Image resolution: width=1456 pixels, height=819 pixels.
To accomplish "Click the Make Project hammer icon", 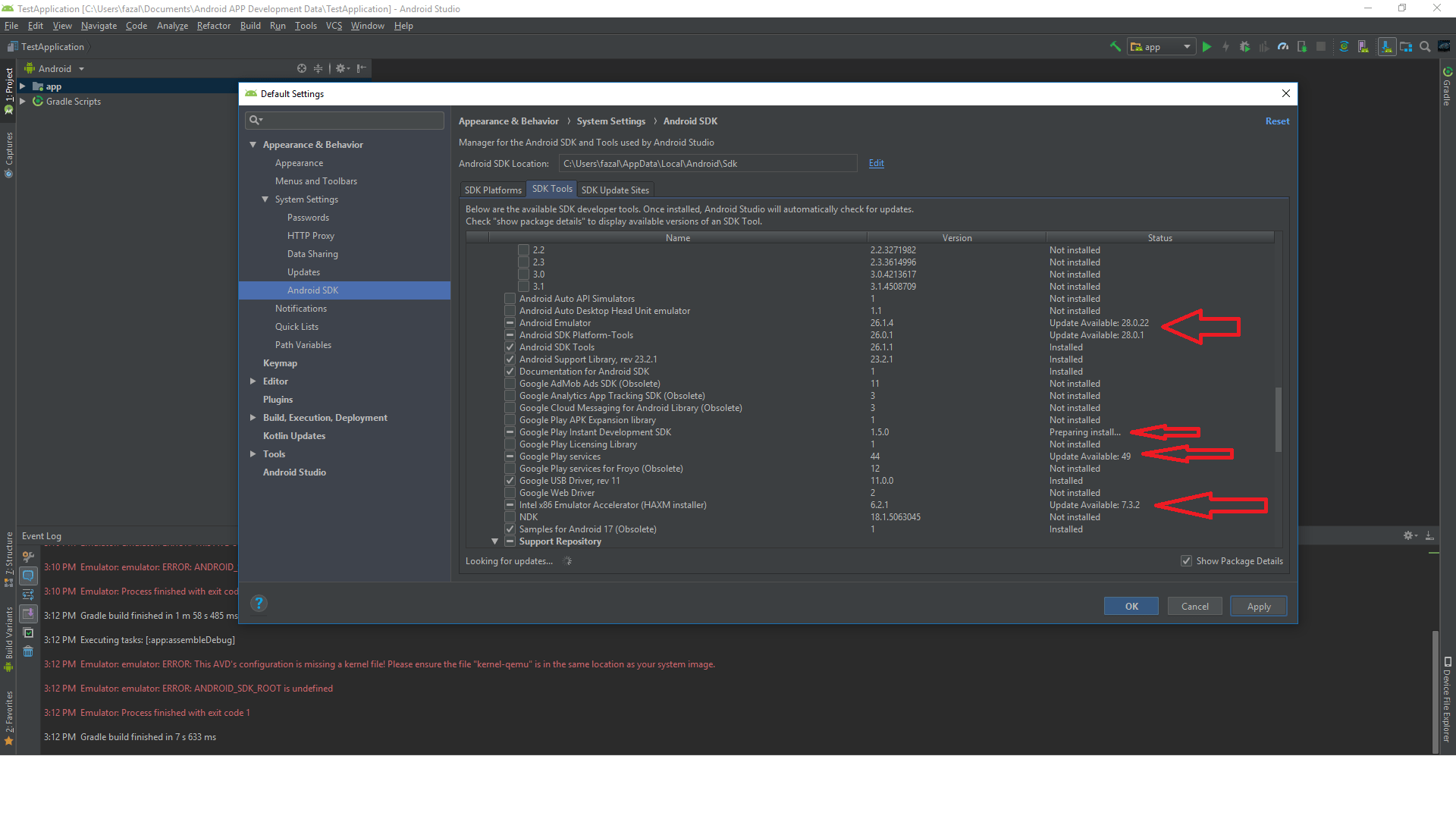I will [1116, 47].
